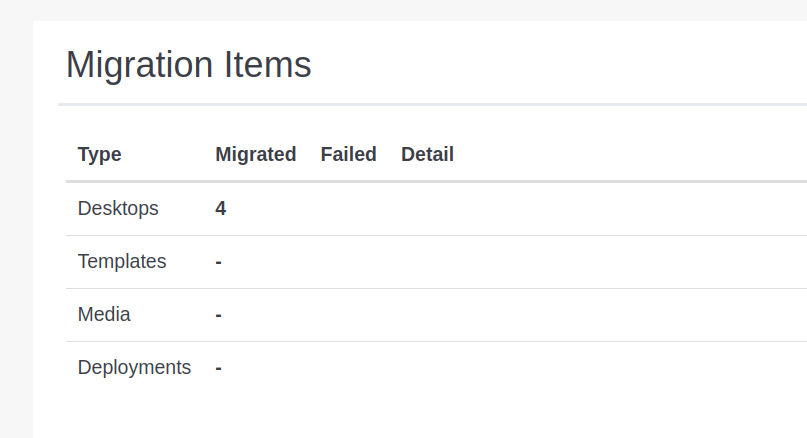The height and width of the screenshot is (438, 807).
Task: Select the Desktops row label
Action: (x=118, y=208)
